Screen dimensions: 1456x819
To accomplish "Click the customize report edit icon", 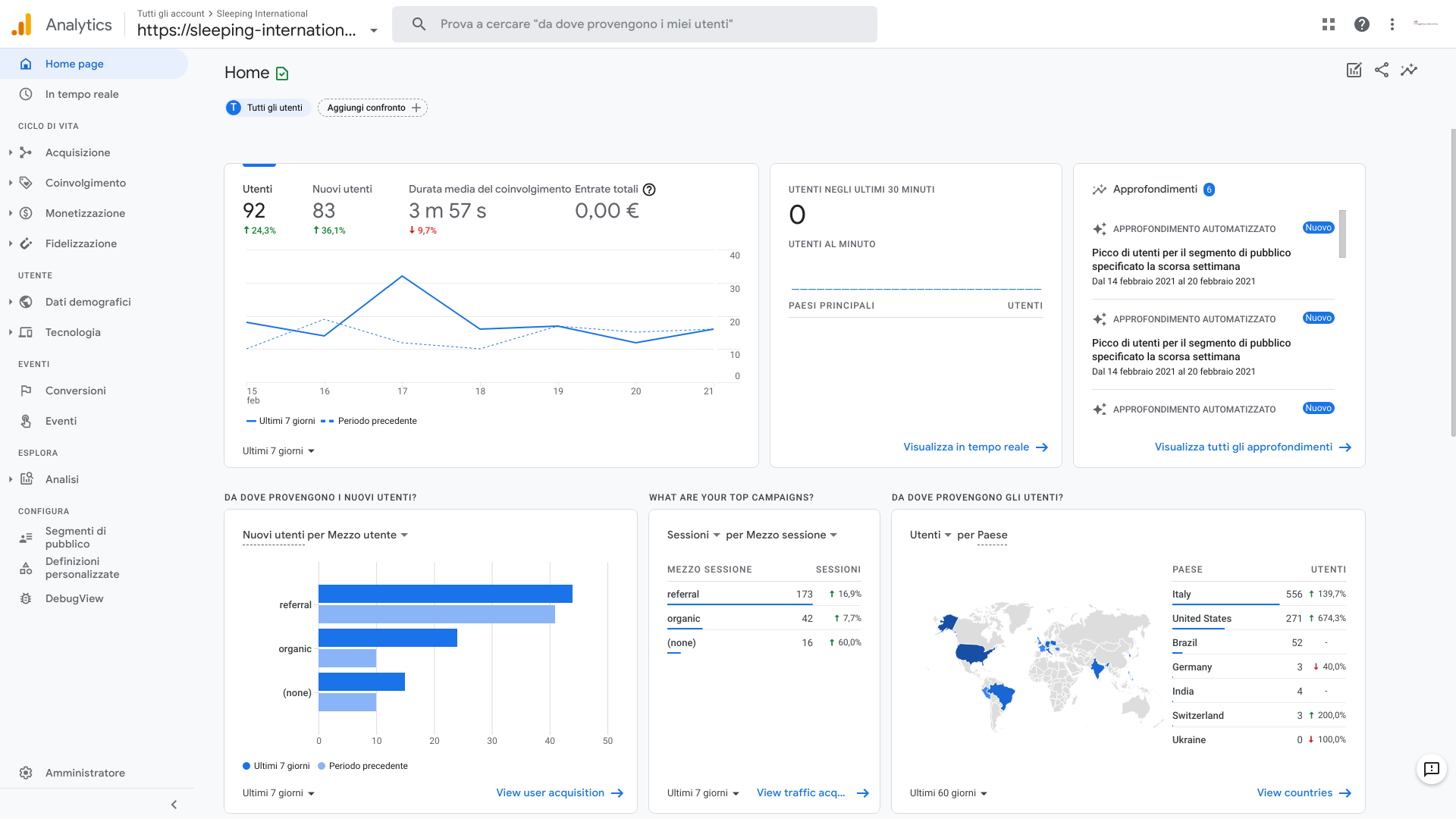I will tap(1354, 70).
